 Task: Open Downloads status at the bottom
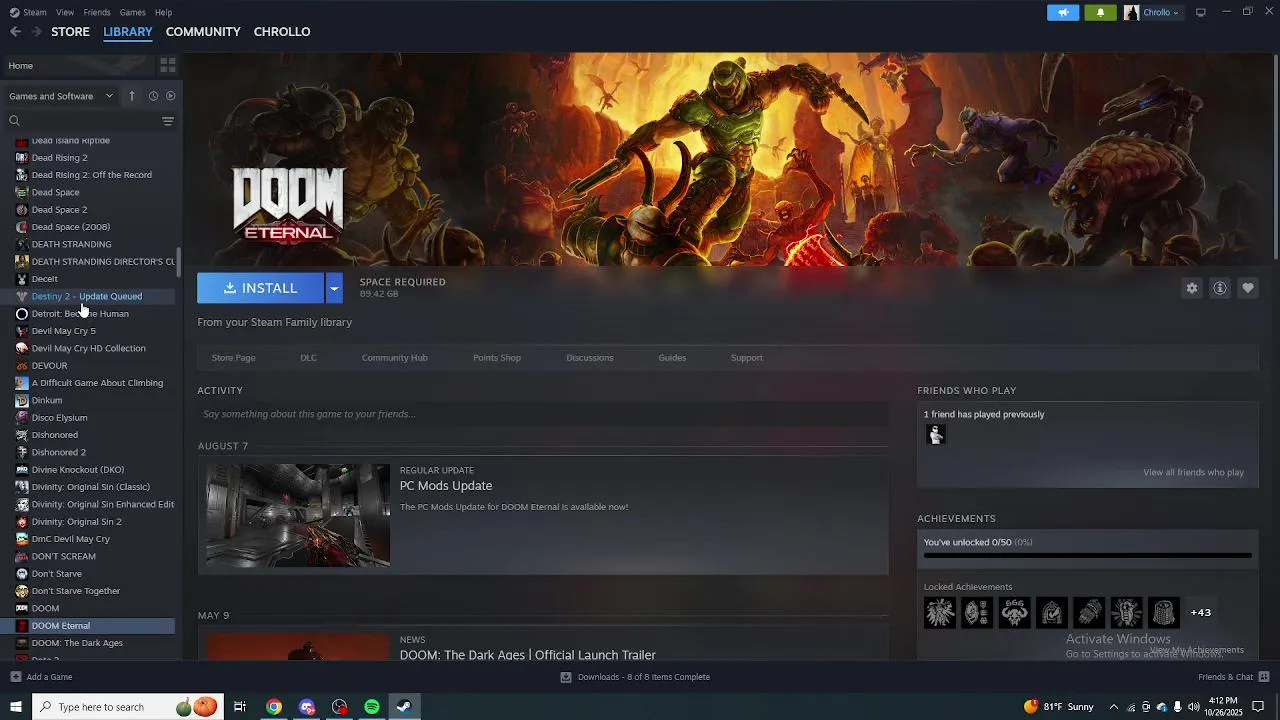click(635, 677)
